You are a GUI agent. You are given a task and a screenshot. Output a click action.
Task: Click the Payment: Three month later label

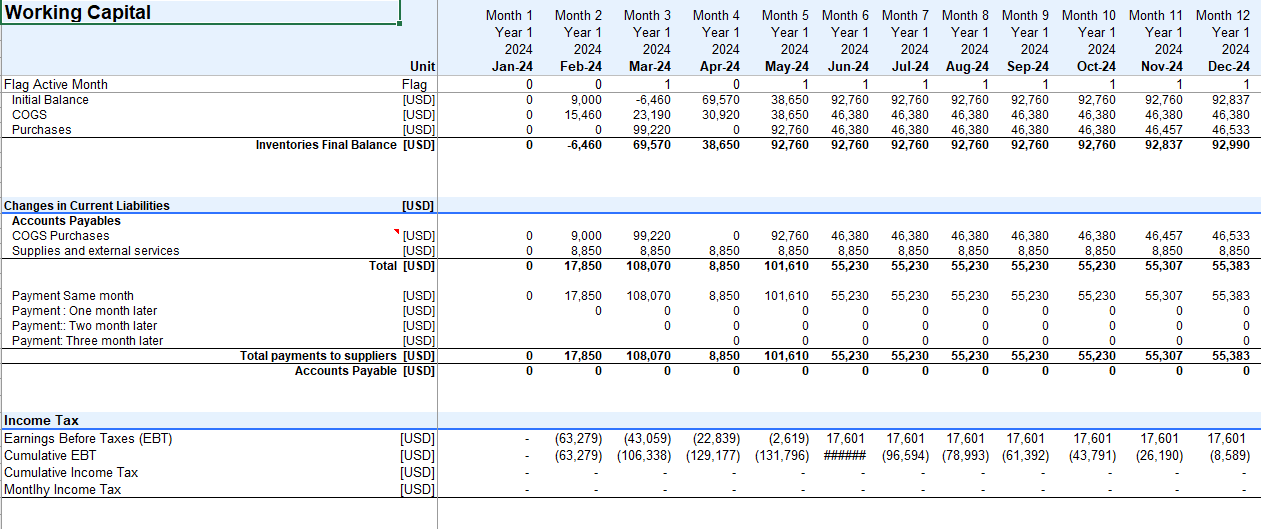tap(87, 341)
